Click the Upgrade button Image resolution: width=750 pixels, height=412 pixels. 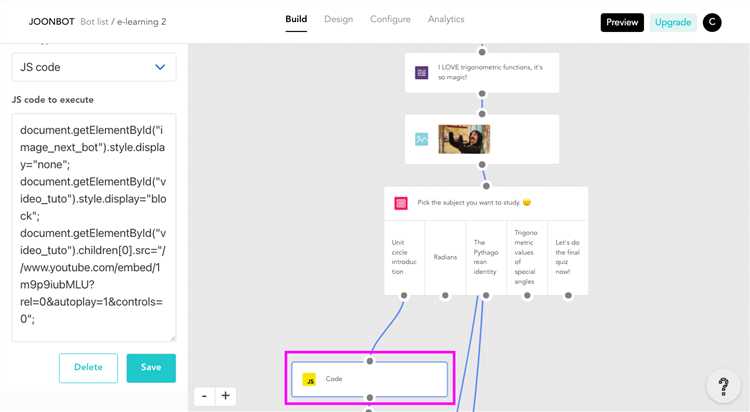pyautogui.click(x=673, y=22)
